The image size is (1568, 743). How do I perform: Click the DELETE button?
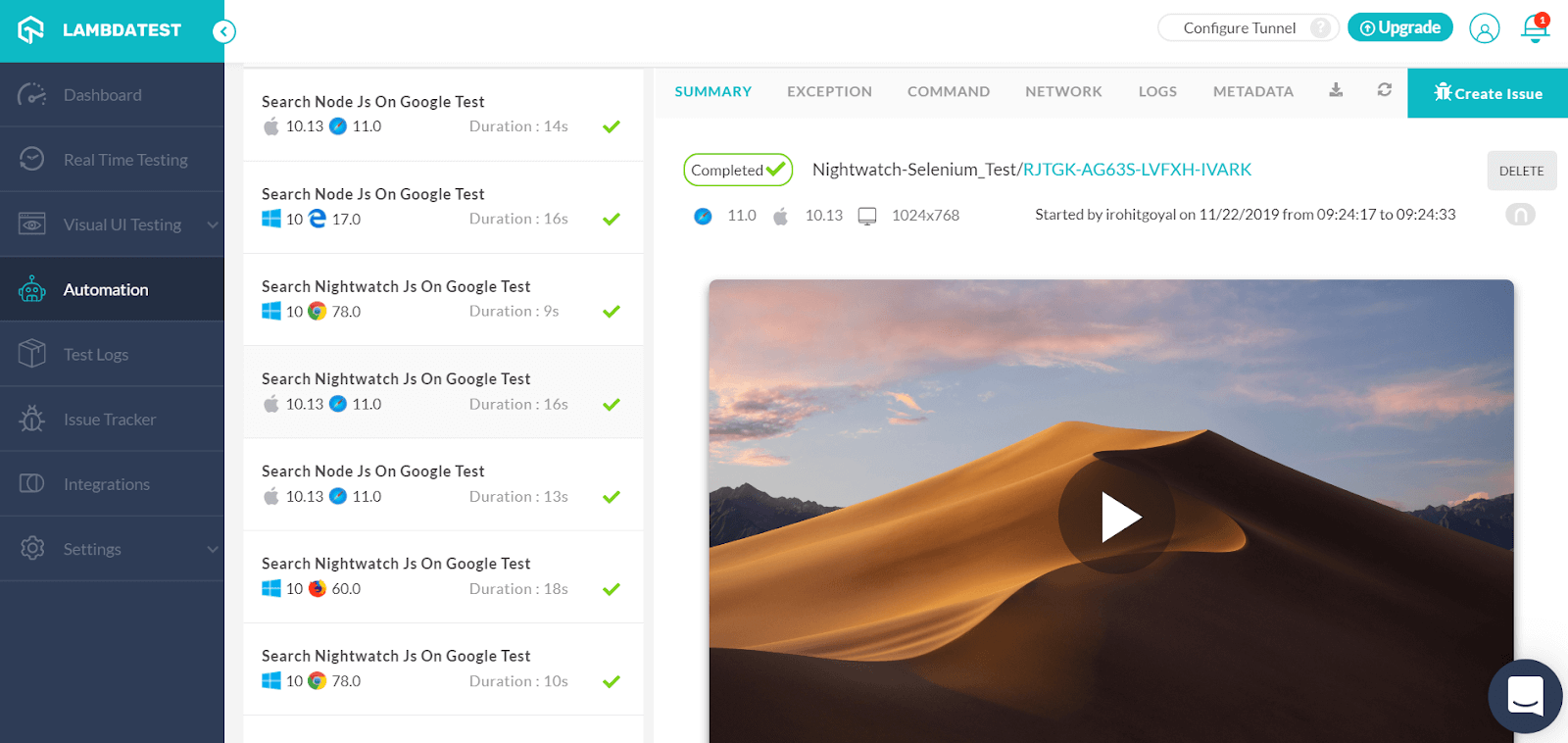pyautogui.click(x=1521, y=171)
